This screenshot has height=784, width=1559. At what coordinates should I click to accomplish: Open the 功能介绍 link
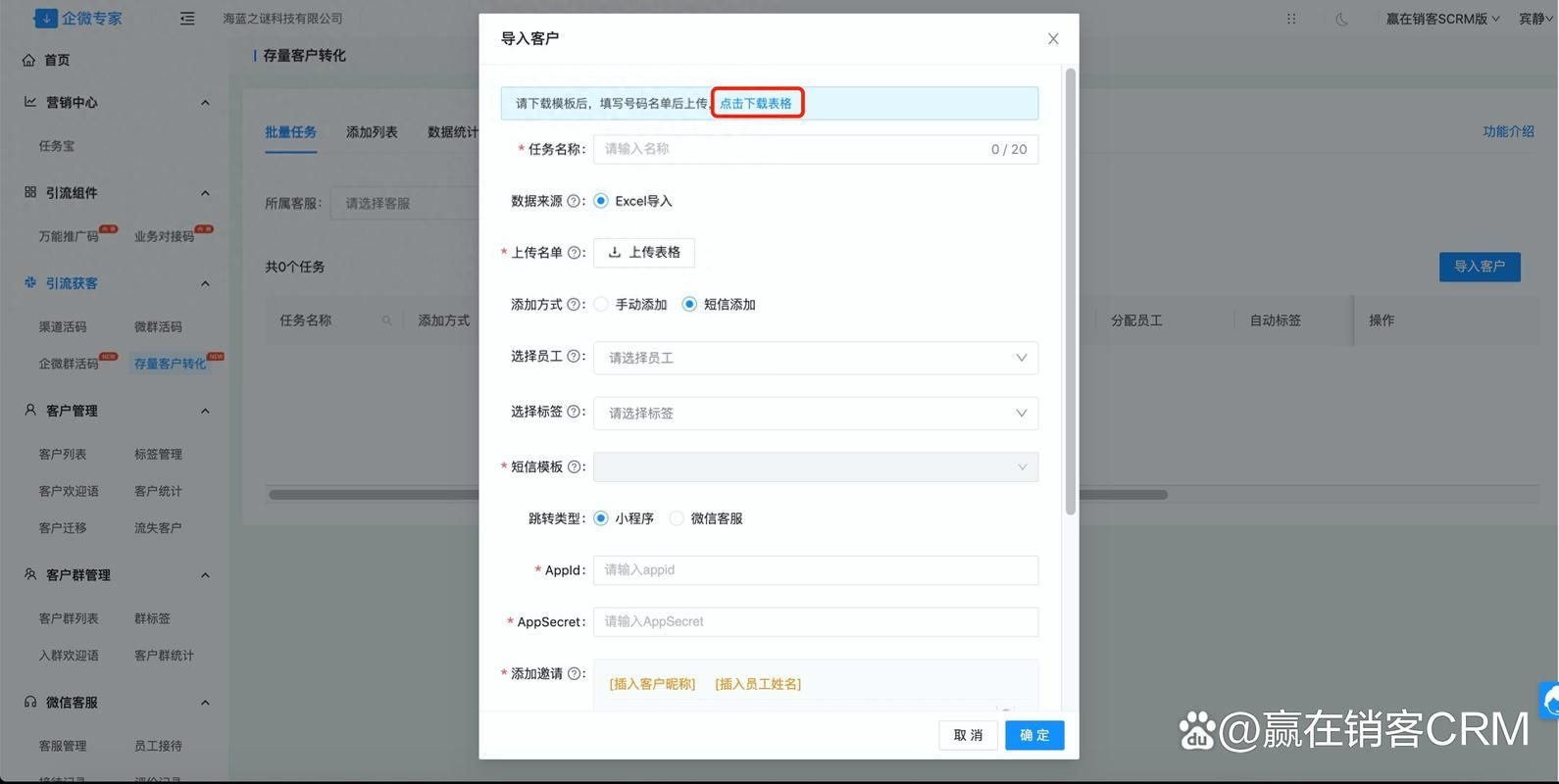tap(1508, 131)
